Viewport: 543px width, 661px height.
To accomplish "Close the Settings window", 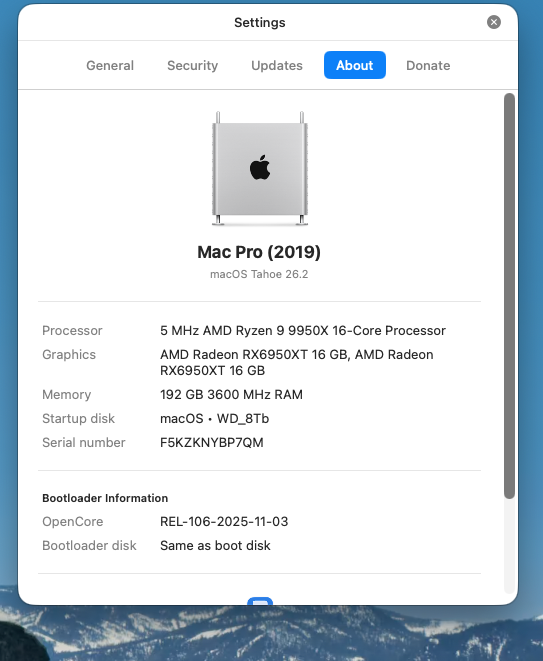I will tap(494, 22).
